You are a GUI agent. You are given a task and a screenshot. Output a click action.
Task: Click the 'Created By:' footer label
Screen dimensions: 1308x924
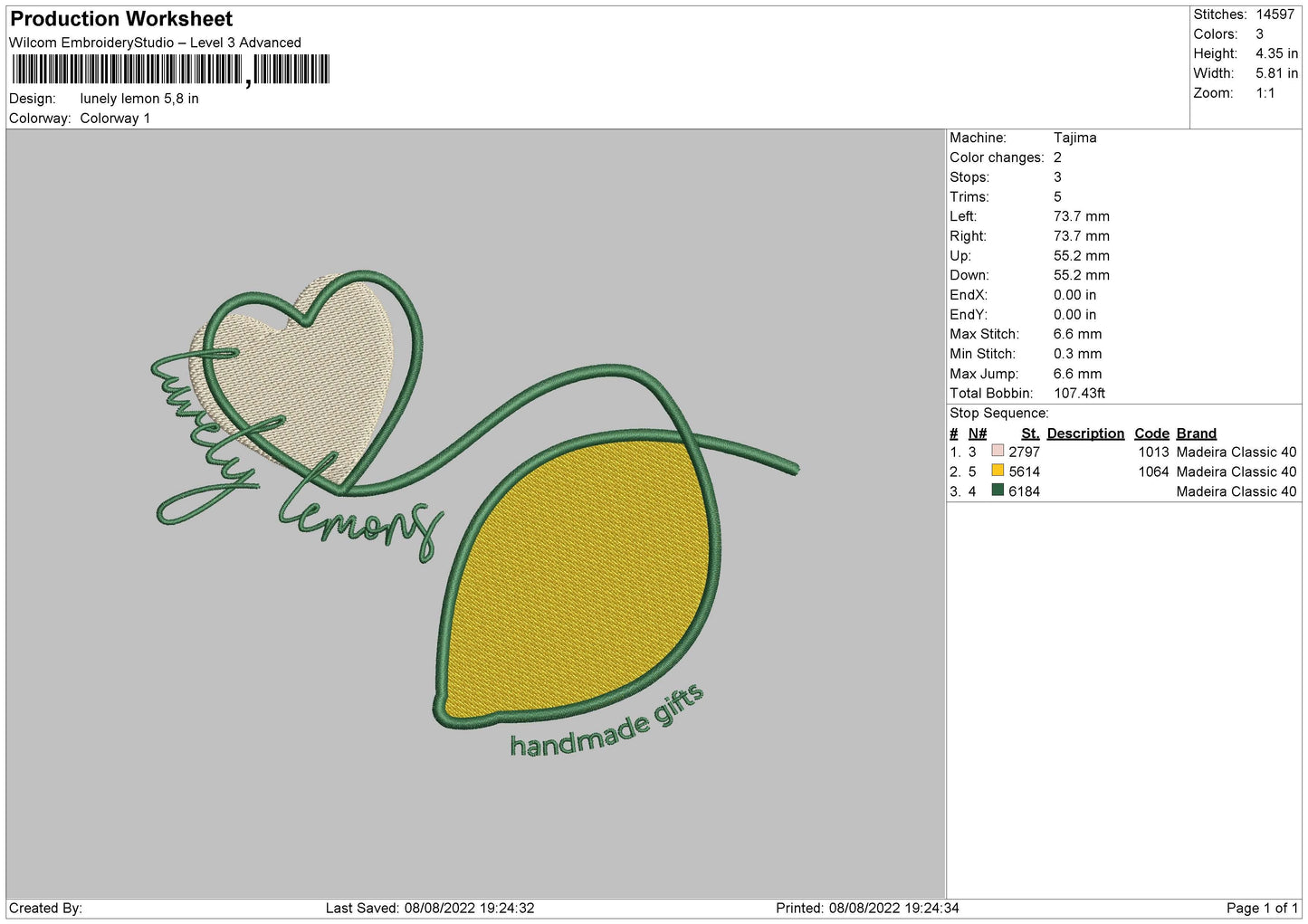pos(45,909)
